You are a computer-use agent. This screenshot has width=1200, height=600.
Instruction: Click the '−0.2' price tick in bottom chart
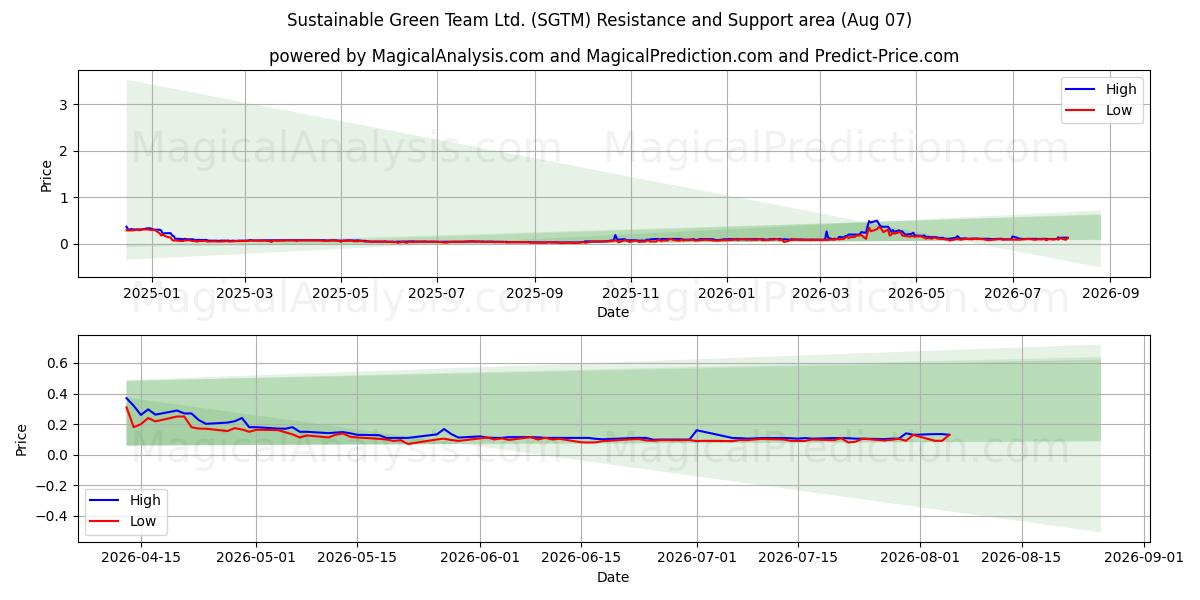[51, 486]
